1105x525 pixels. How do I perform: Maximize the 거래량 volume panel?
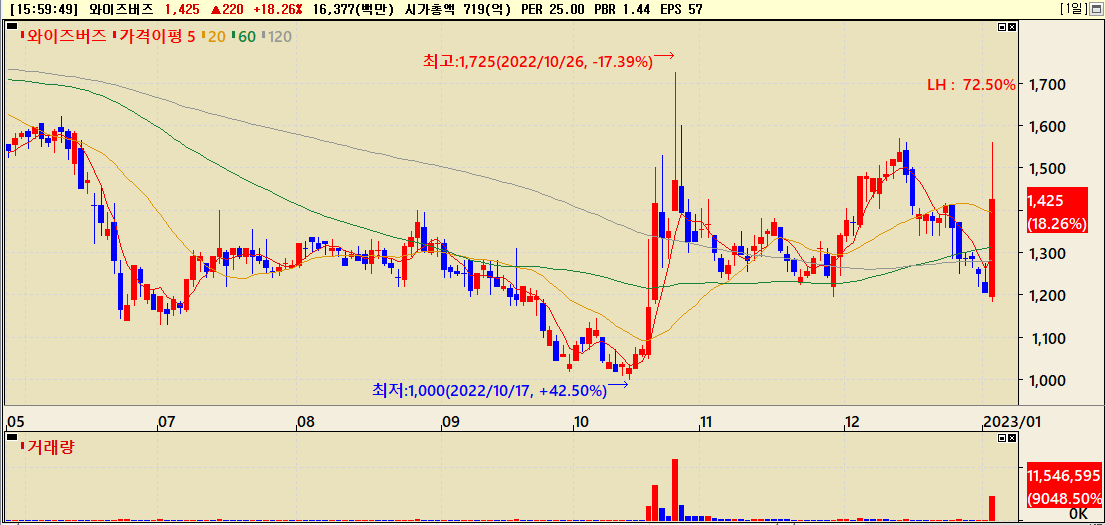(x=1003, y=438)
